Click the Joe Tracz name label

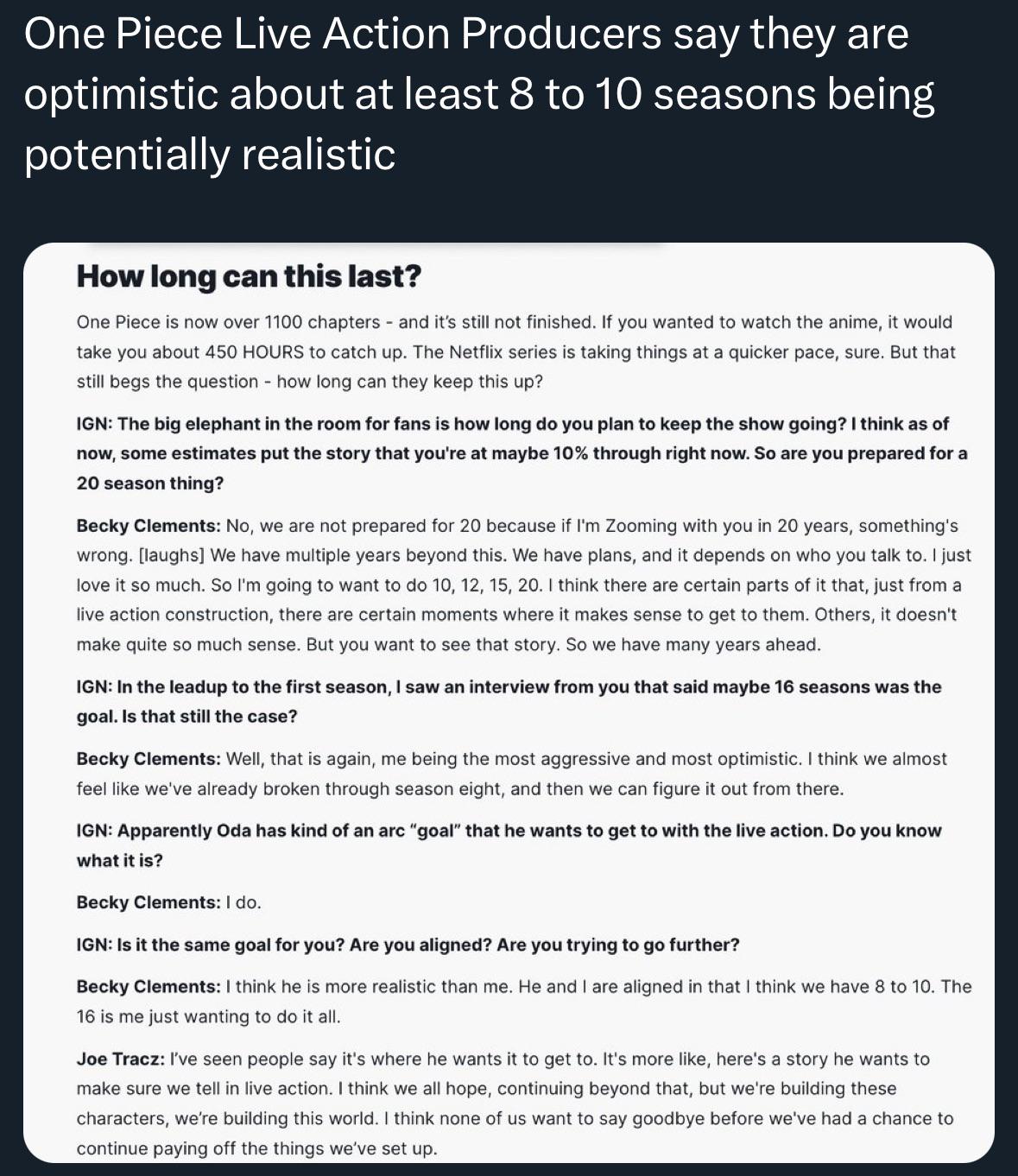point(121,1059)
